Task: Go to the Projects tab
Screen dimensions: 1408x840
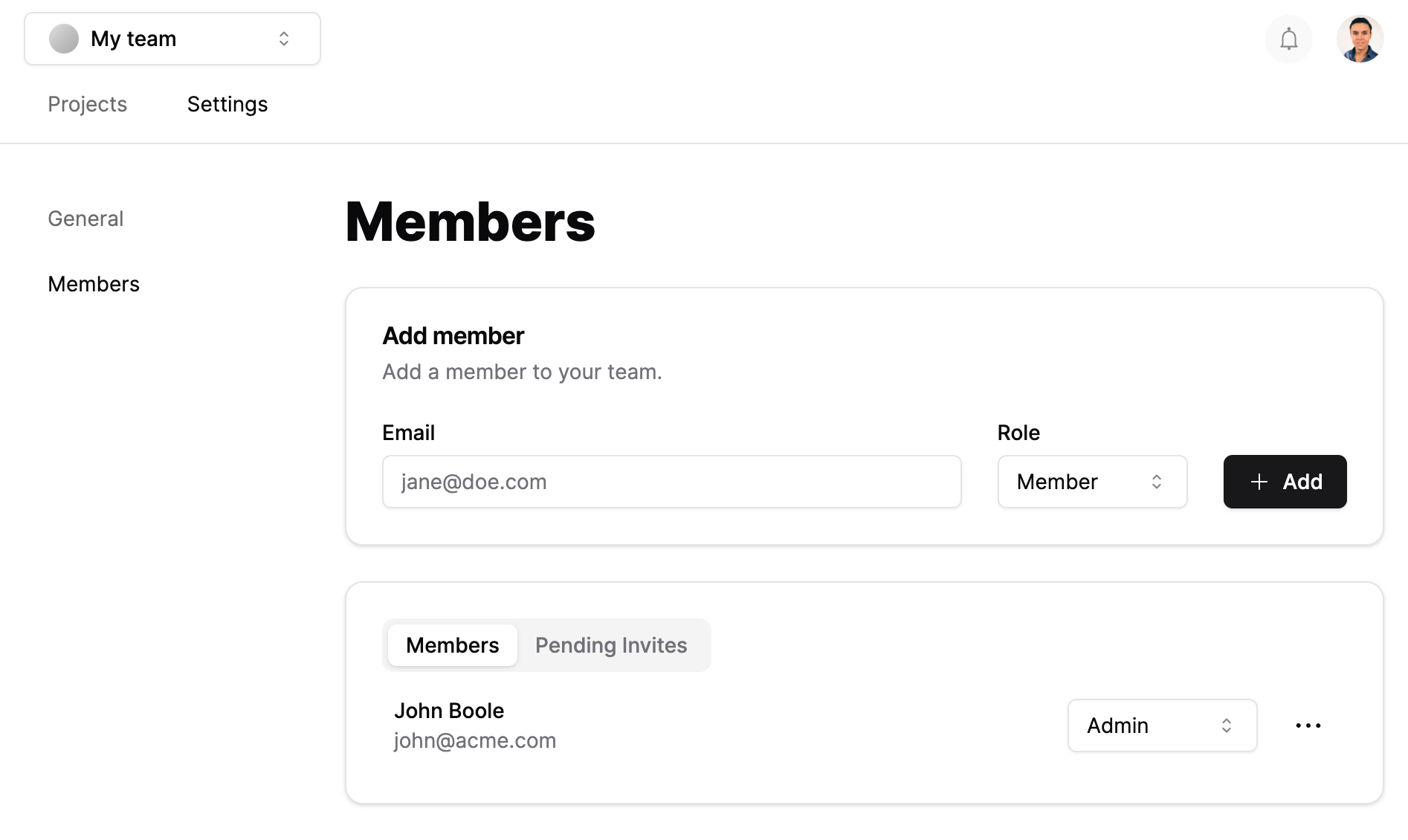Action: click(87, 104)
